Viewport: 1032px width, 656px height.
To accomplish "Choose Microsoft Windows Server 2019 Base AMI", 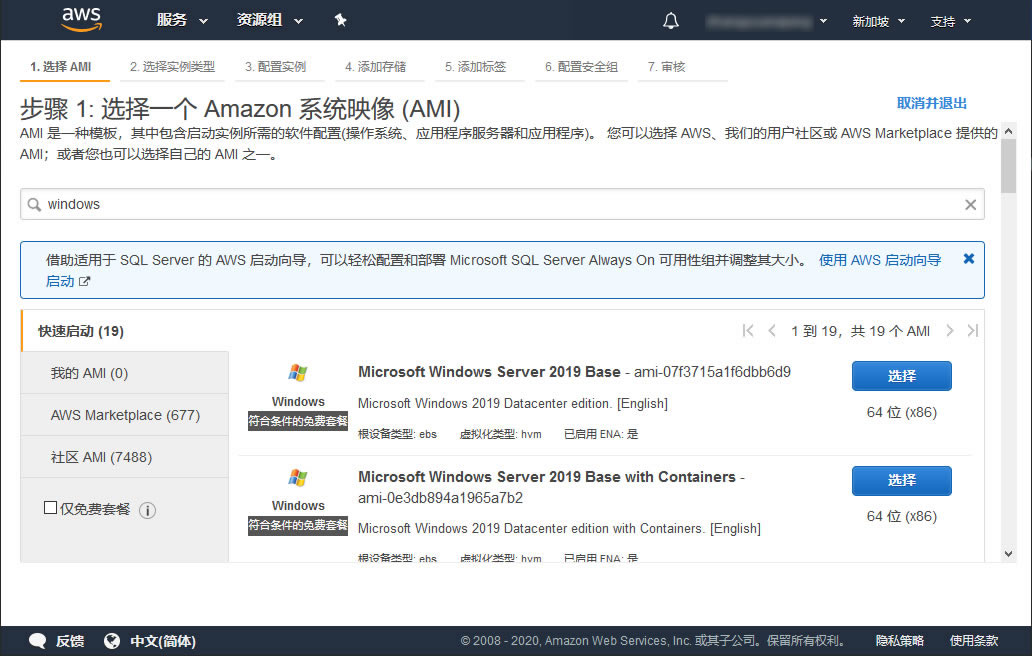I will coord(902,376).
